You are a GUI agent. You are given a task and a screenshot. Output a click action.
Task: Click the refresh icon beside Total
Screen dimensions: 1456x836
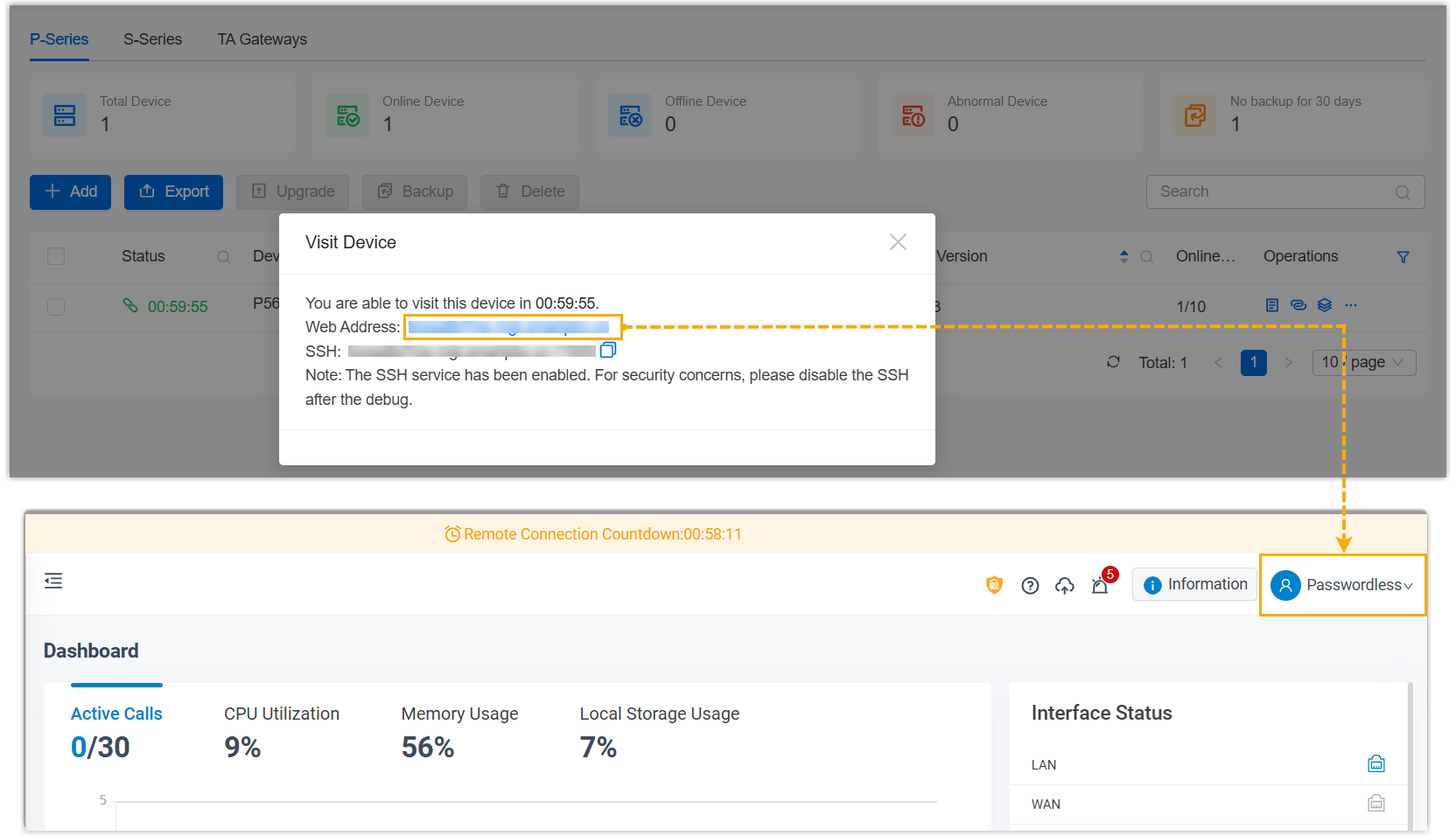pyautogui.click(x=1113, y=362)
